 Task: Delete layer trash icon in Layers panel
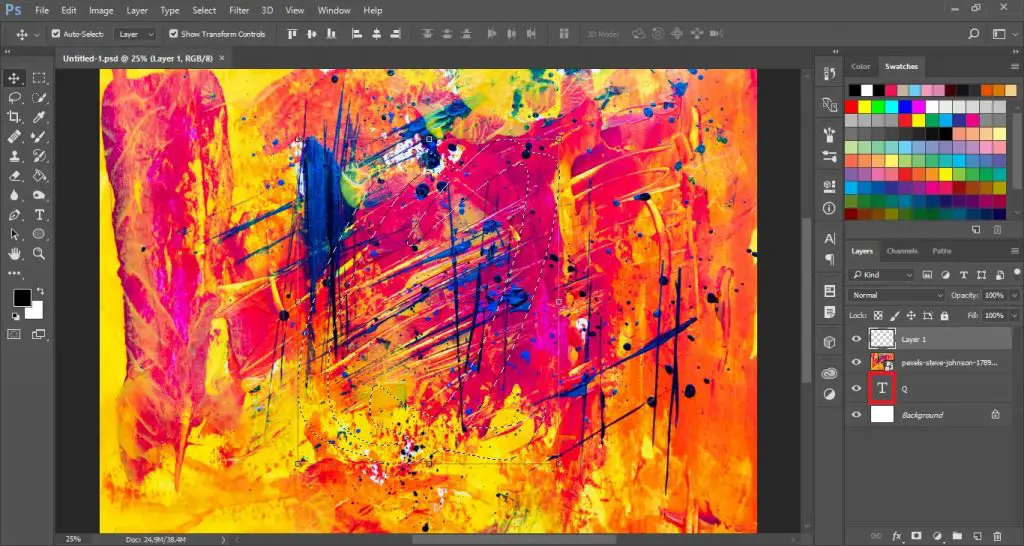tap(997, 536)
